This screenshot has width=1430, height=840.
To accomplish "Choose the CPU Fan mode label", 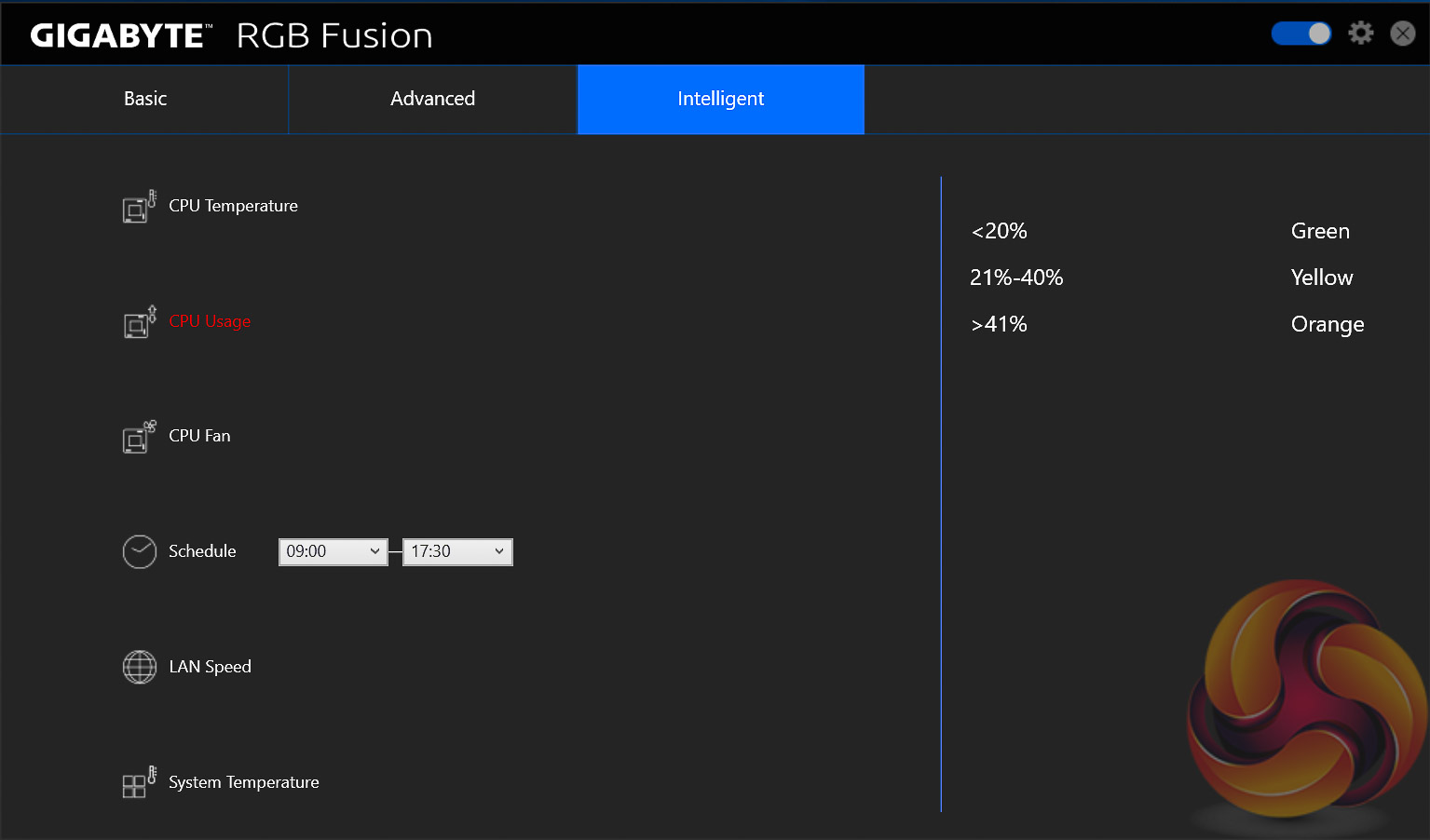I will pyautogui.click(x=199, y=436).
